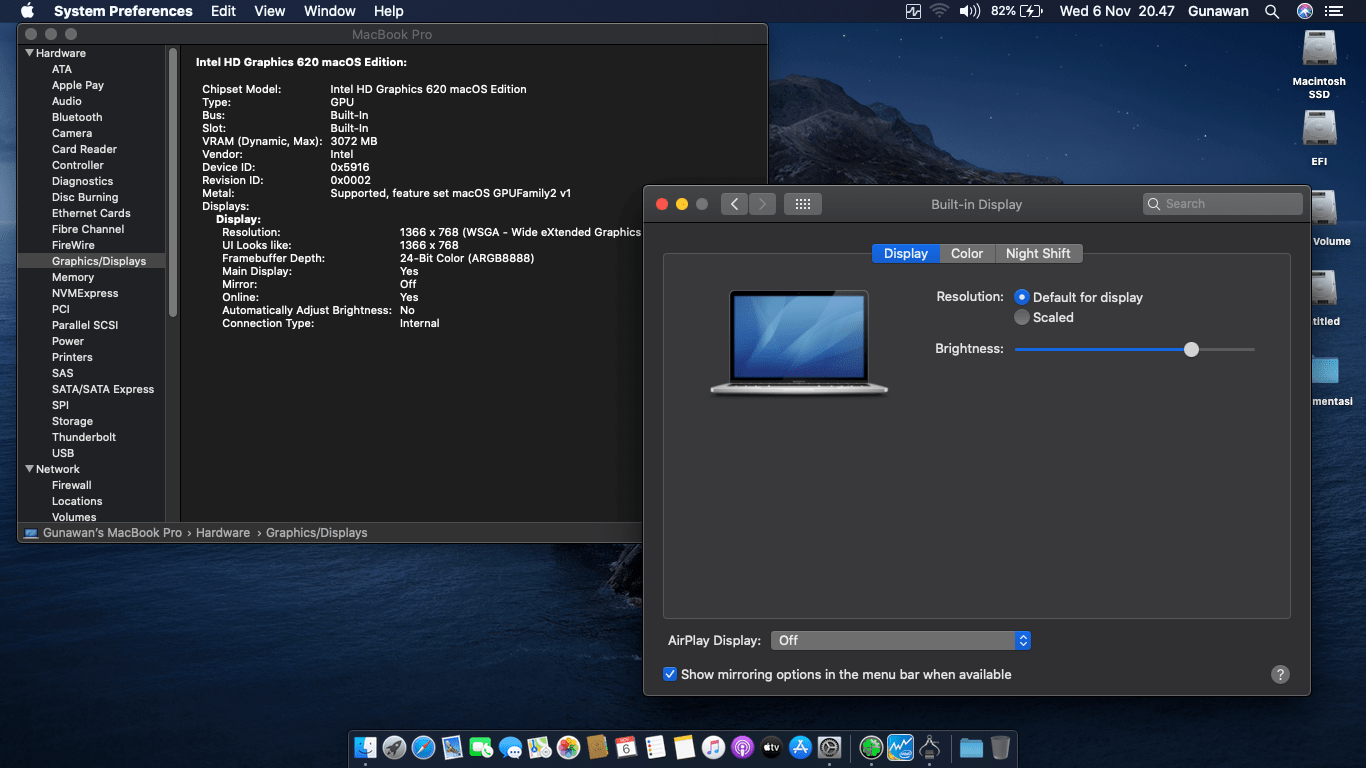Collapse the Hardware section in System Information

pos(28,52)
